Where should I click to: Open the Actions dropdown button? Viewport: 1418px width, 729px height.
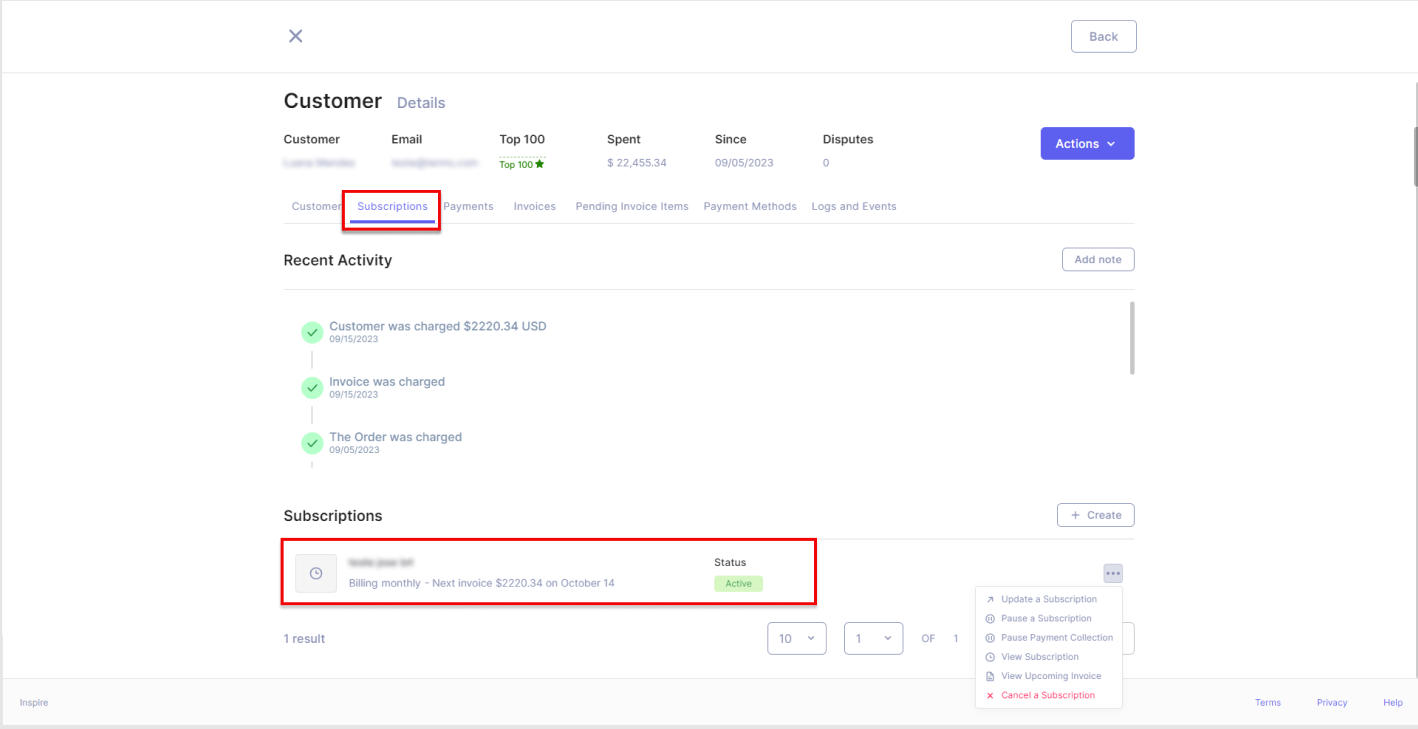(1087, 144)
